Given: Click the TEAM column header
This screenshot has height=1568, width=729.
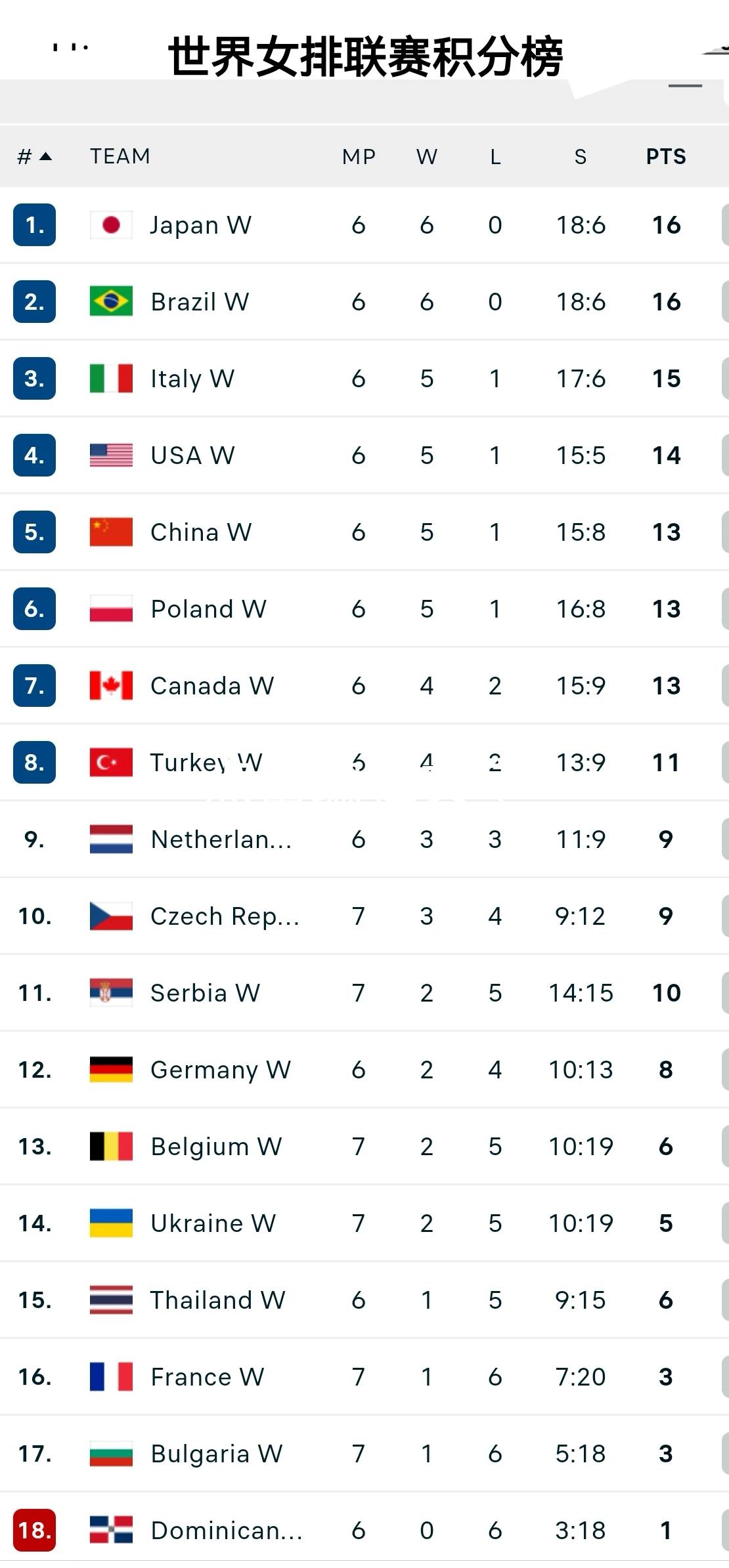Looking at the screenshot, I should tap(120, 156).
